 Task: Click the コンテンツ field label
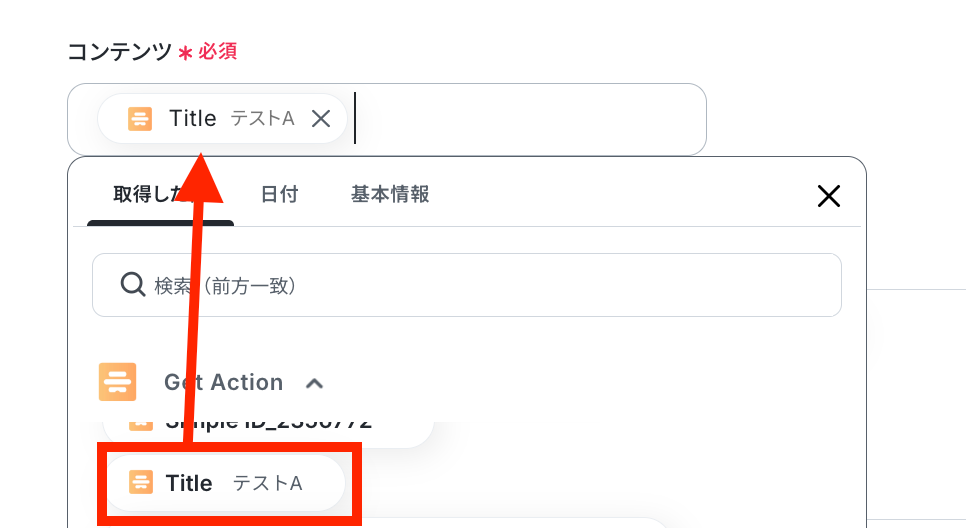pyautogui.click(x=119, y=51)
